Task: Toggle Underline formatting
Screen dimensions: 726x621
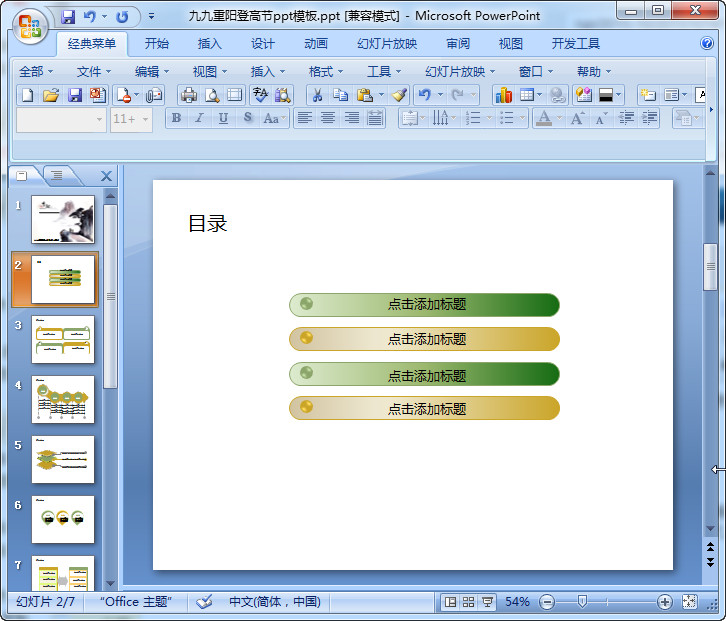Action: tap(223, 119)
